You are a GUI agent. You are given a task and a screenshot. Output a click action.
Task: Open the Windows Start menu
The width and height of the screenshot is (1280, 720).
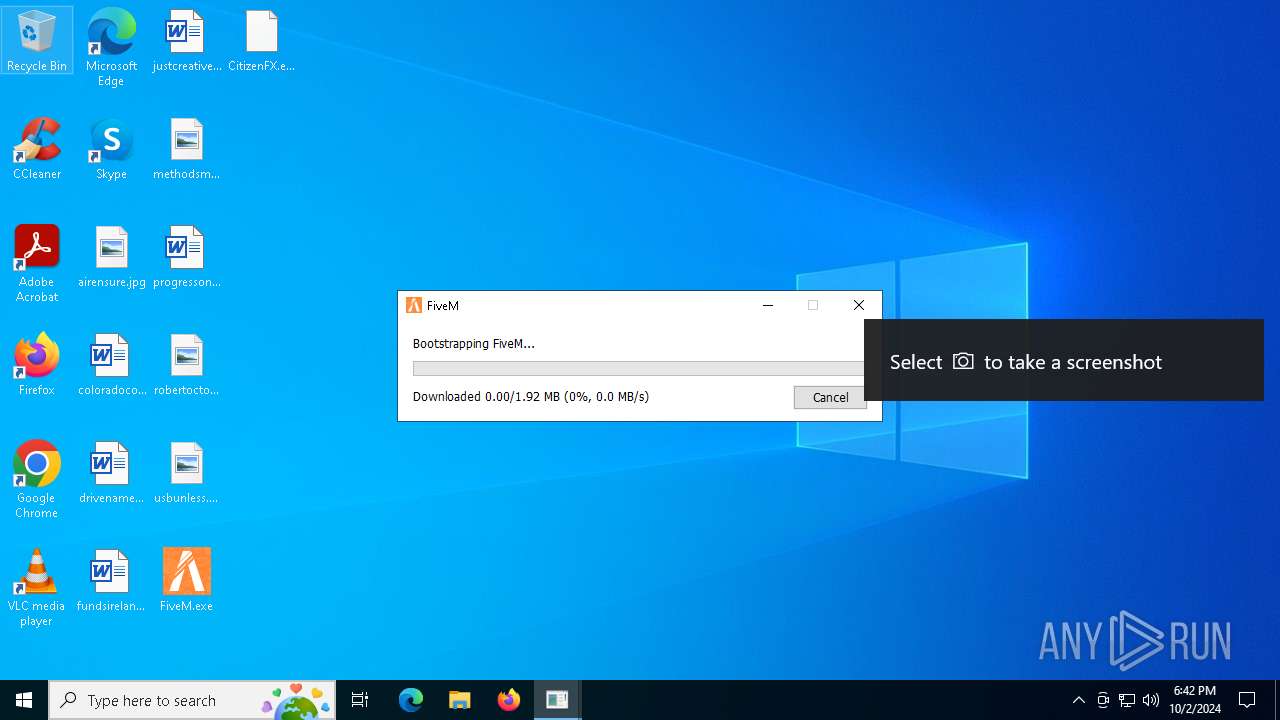24,700
